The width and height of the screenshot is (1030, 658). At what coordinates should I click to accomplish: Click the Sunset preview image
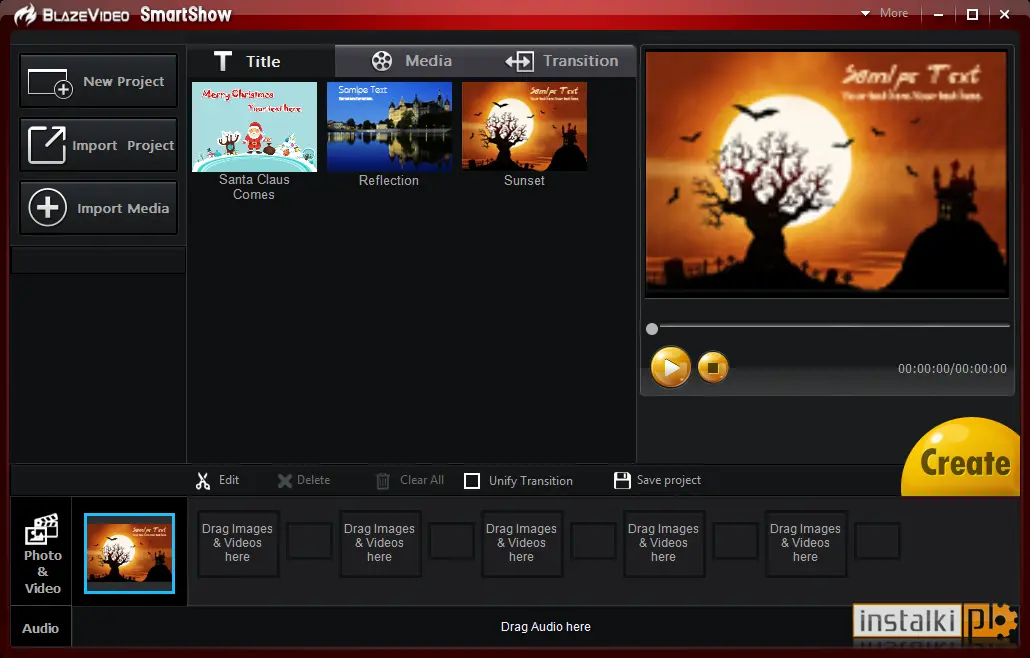click(x=827, y=174)
